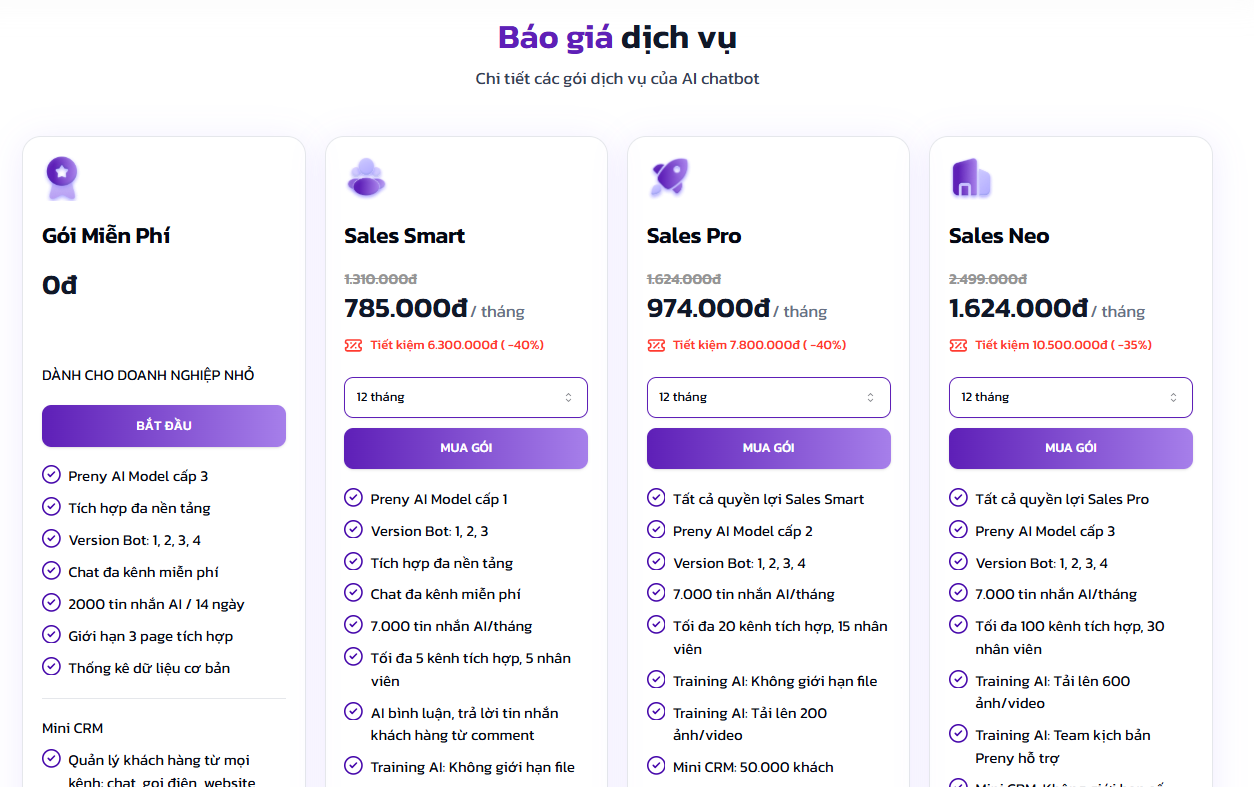
Task: Click MUA GÓI for the Sales Smart plan
Action: point(466,448)
